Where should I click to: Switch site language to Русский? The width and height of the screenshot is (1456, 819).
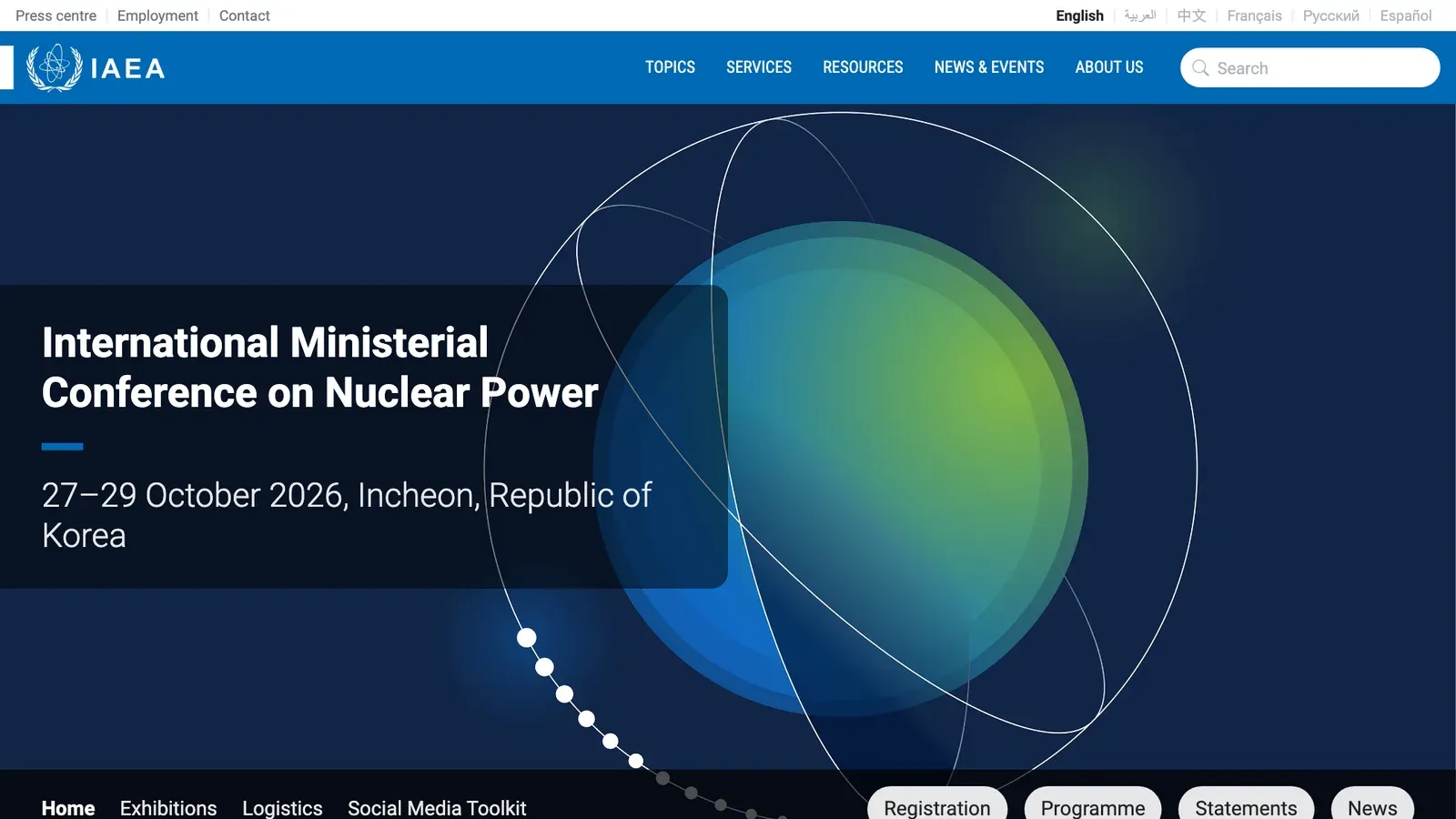click(1330, 15)
